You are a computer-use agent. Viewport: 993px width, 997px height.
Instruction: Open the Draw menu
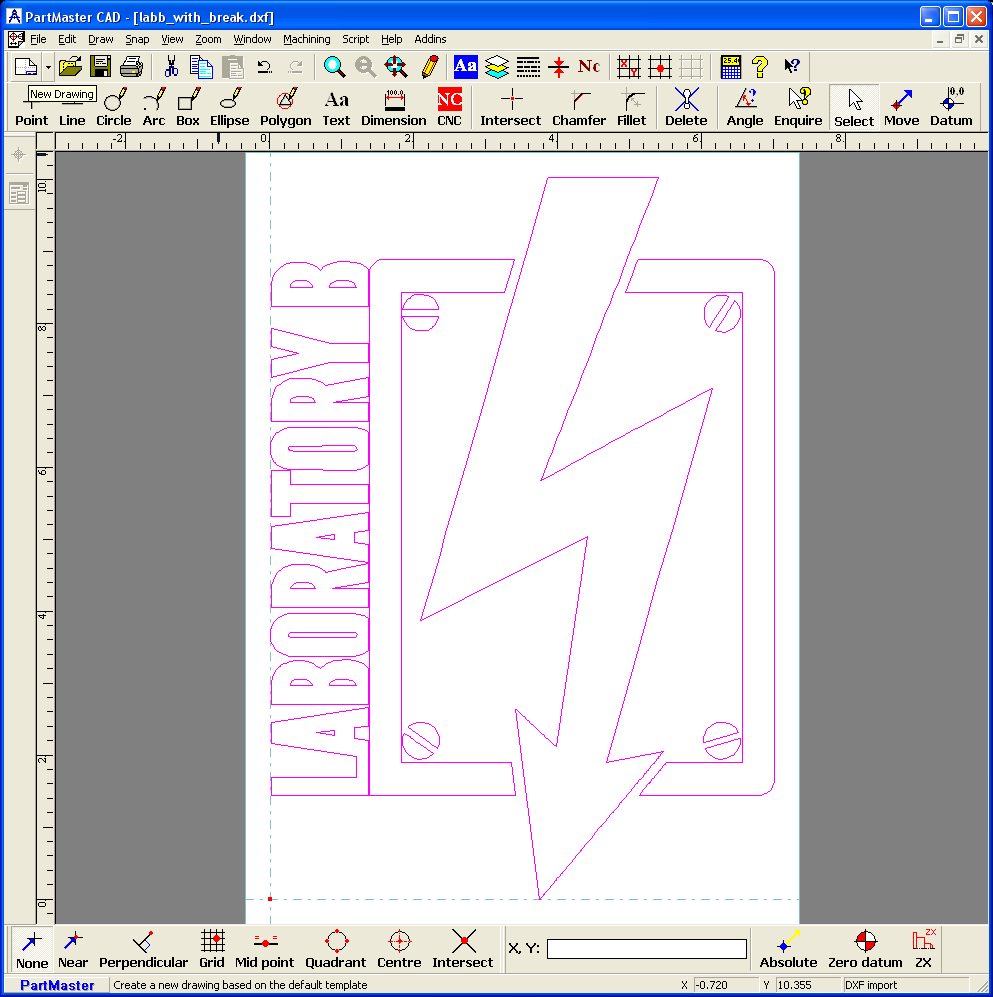(x=100, y=39)
